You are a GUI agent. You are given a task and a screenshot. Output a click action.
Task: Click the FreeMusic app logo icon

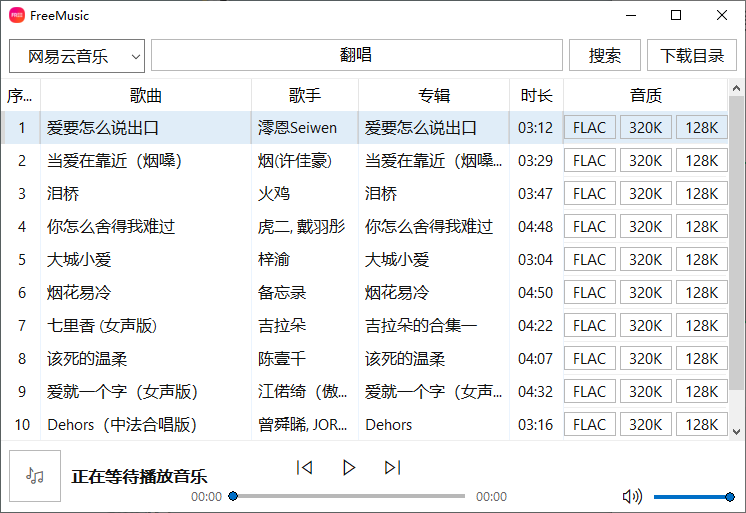(x=17, y=15)
